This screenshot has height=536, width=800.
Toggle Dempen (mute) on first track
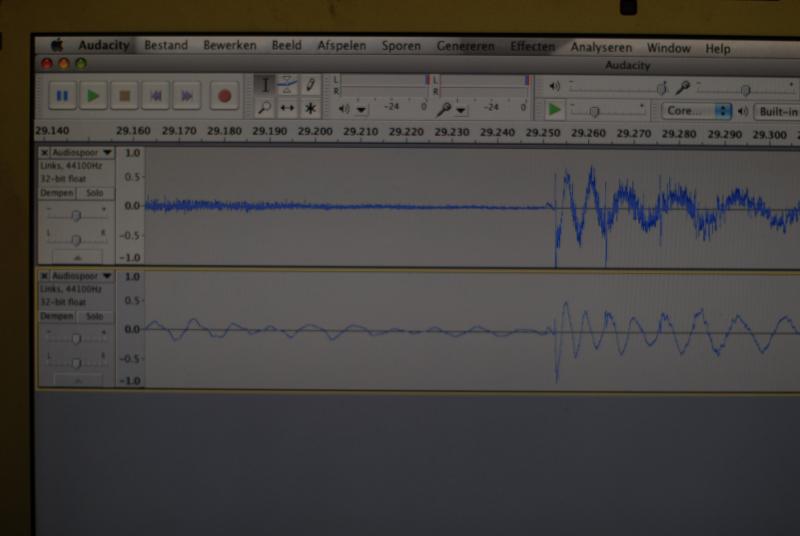click(x=57, y=193)
